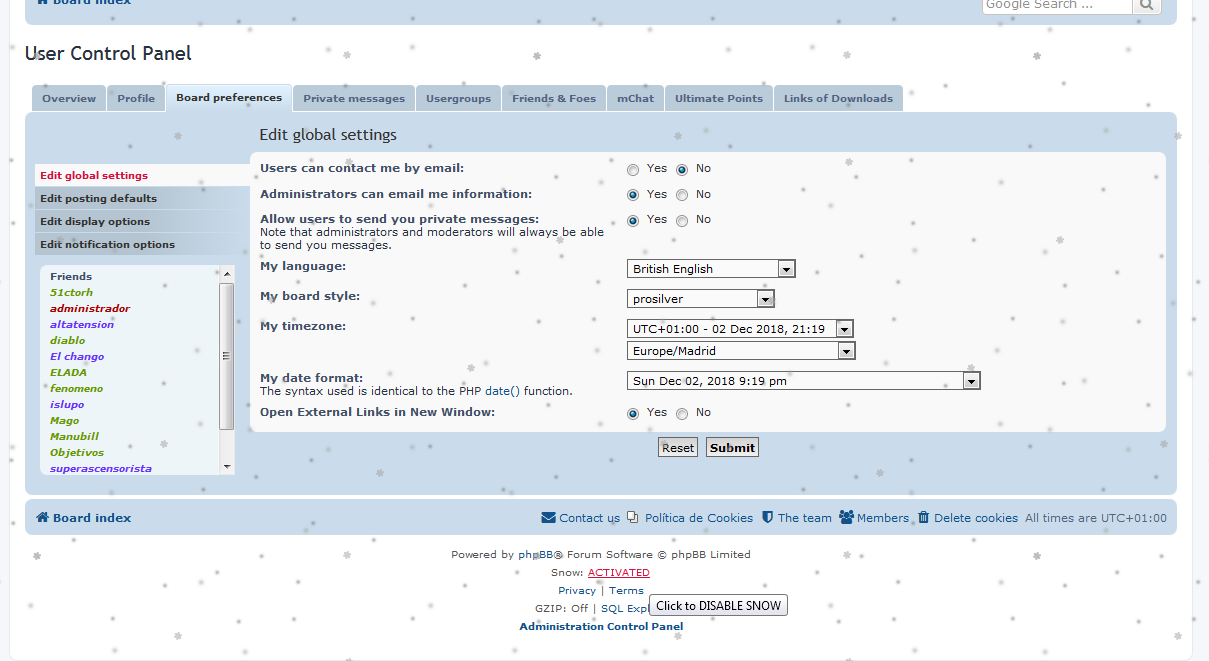The width and height of the screenshot is (1209, 661).
Task: Click the Google Search input field
Action: pyautogui.click(x=1056, y=5)
